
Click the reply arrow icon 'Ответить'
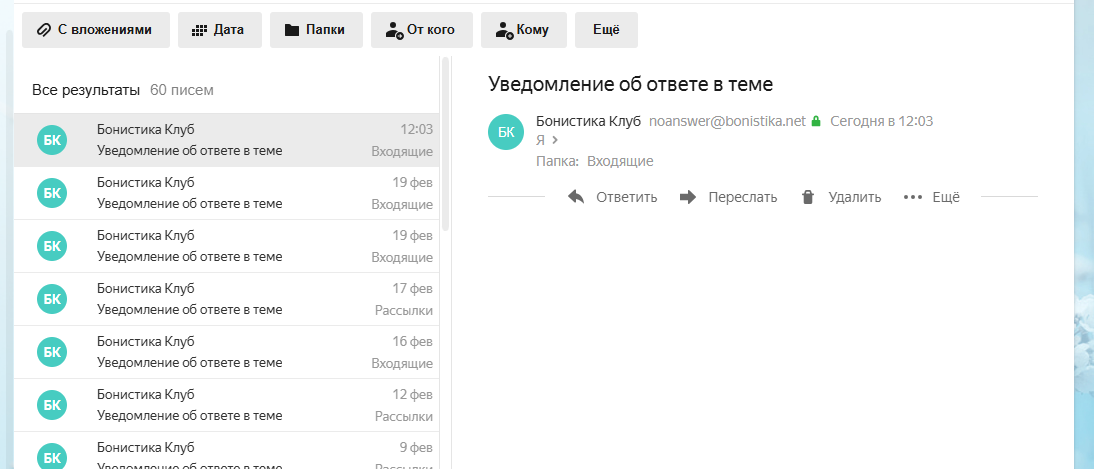[576, 197]
